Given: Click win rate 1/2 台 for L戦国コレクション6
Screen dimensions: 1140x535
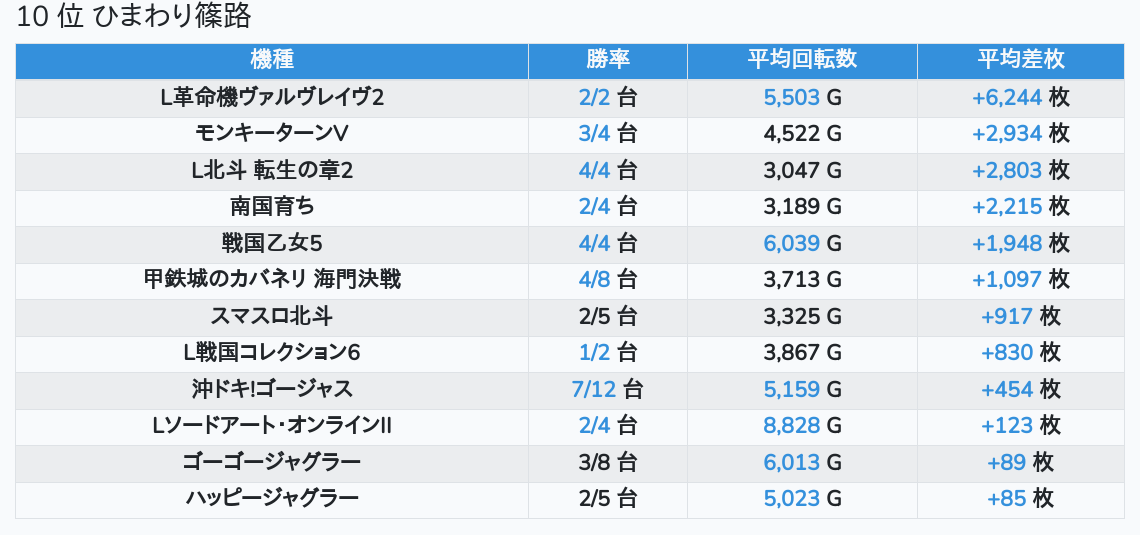Looking at the screenshot, I should pos(608,353).
